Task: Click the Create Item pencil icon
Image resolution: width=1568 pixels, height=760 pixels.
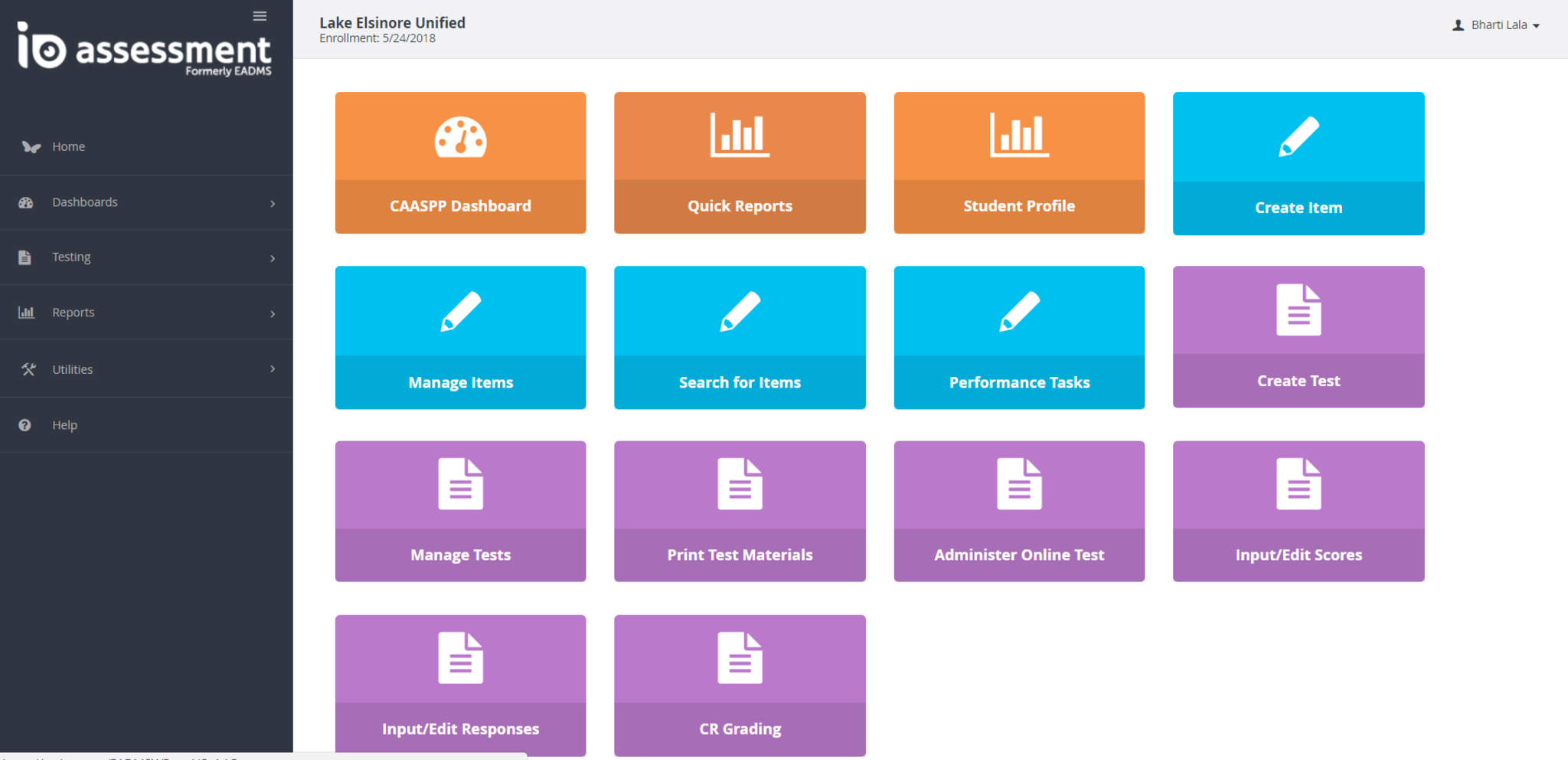Action: click(x=1298, y=137)
